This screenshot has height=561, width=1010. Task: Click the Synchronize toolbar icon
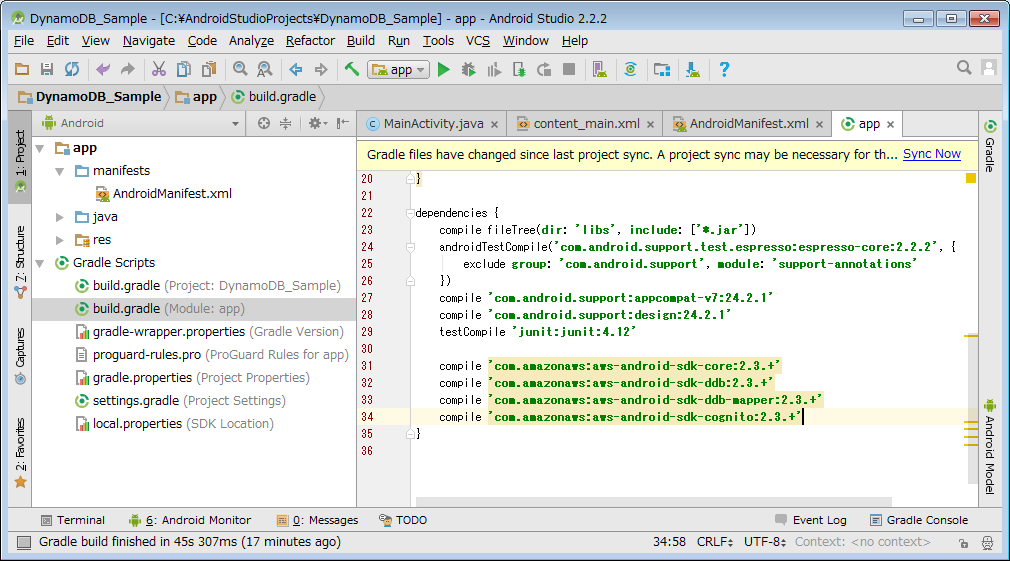pyautogui.click(x=71, y=69)
